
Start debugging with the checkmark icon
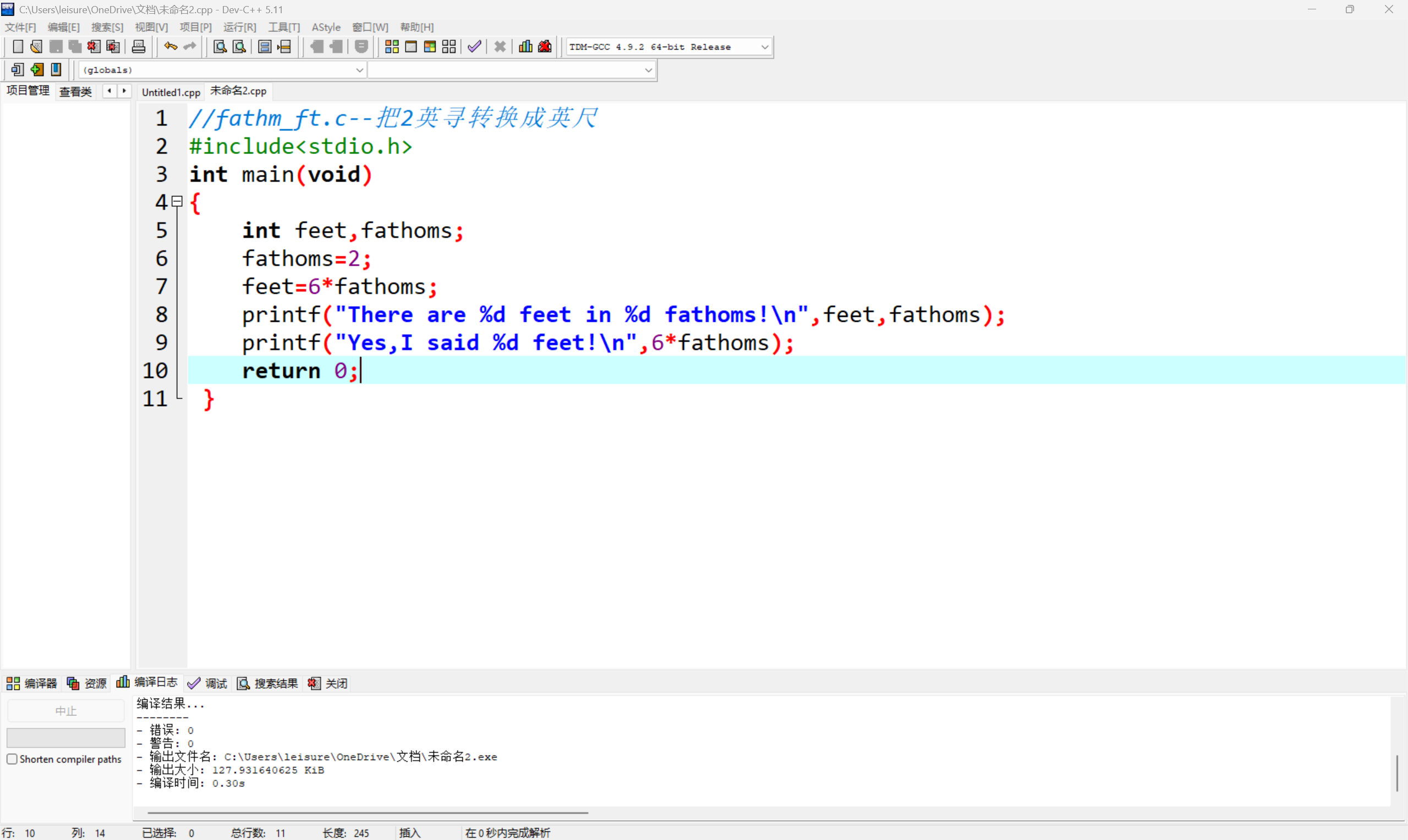click(474, 46)
